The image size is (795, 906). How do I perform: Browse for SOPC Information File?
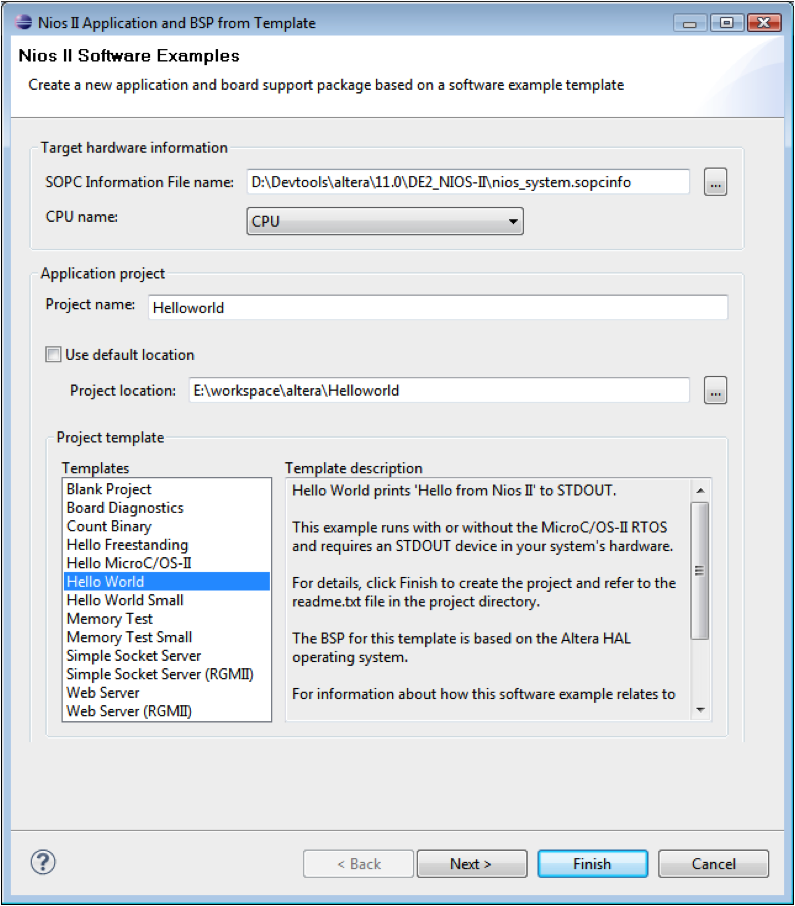pyautogui.click(x=715, y=182)
